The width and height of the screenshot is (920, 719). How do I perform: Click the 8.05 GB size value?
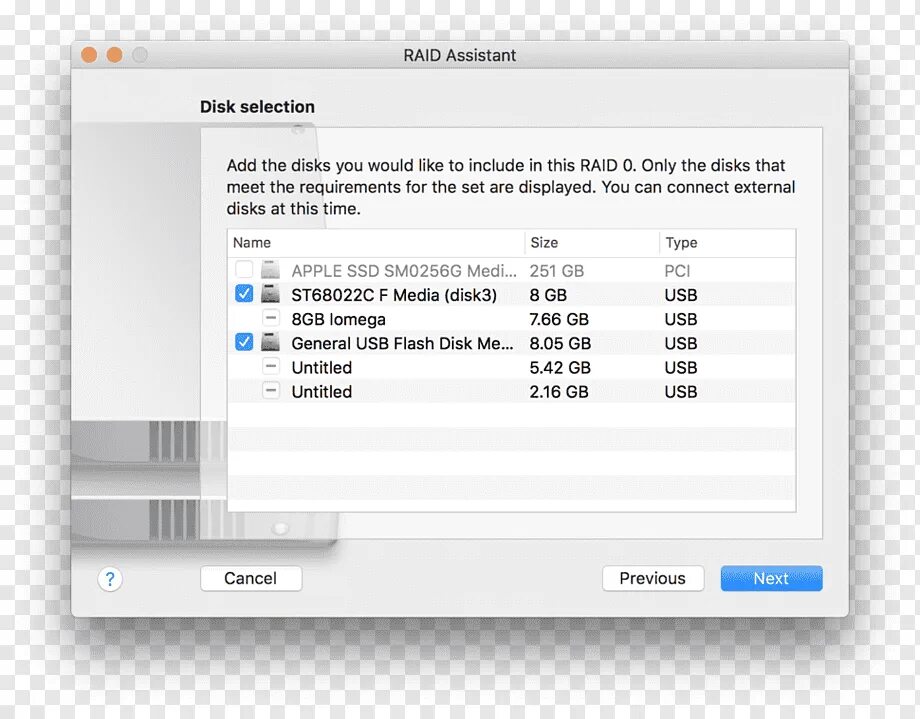560,343
